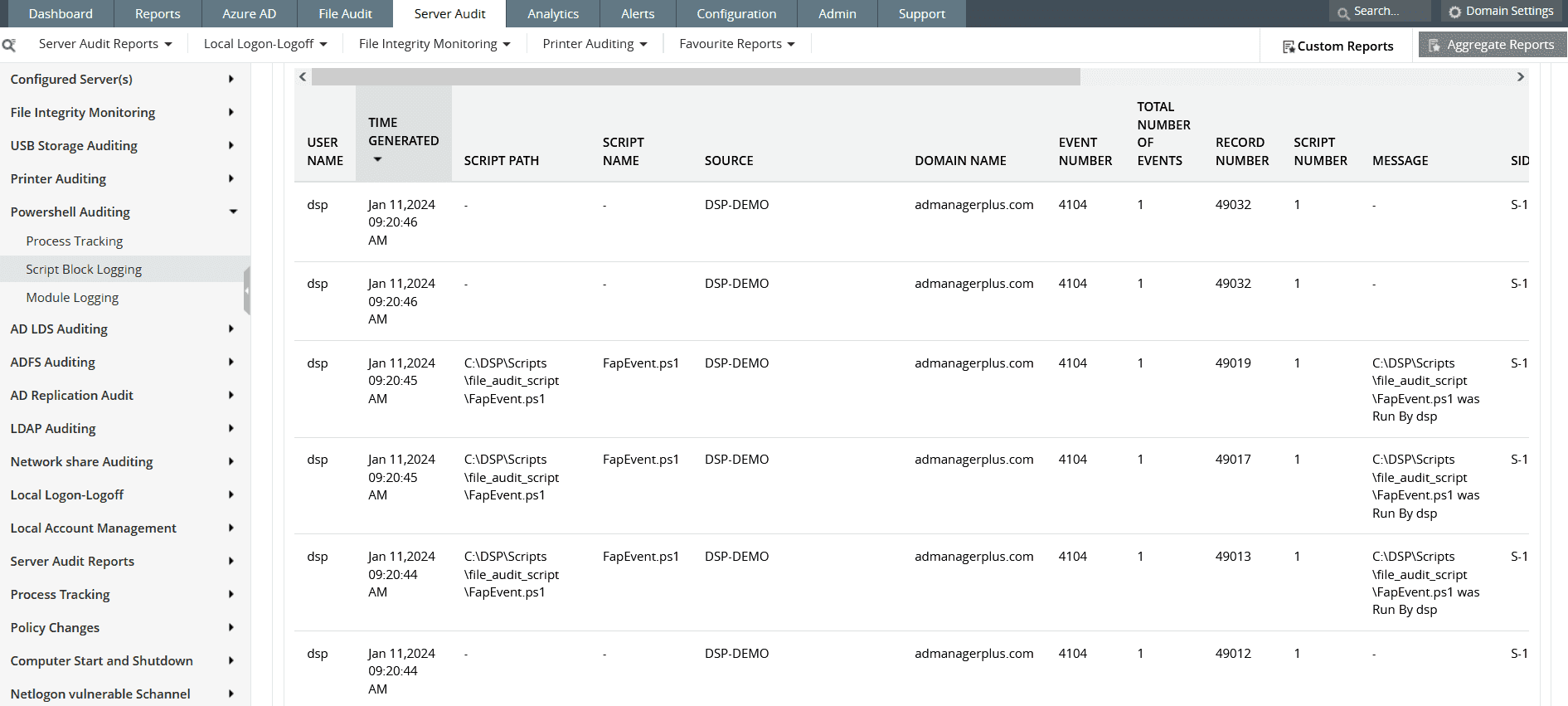
Task: Expand the AD LDS Auditing section
Action: tap(231, 329)
